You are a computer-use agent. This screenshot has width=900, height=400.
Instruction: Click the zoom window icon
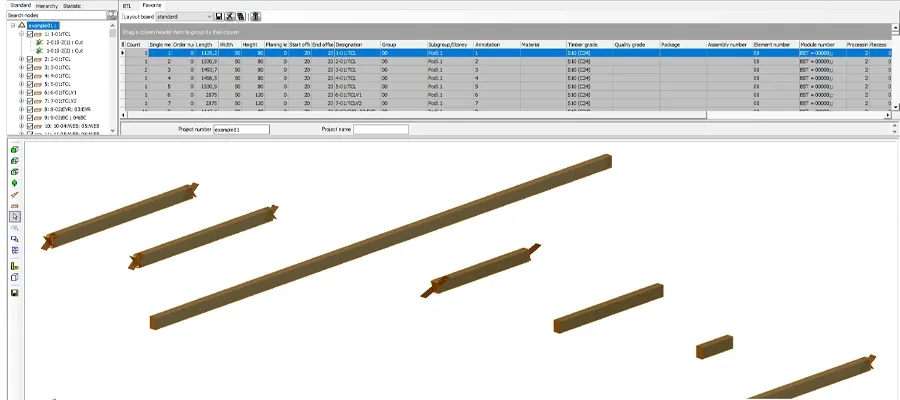pyautogui.click(x=15, y=239)
